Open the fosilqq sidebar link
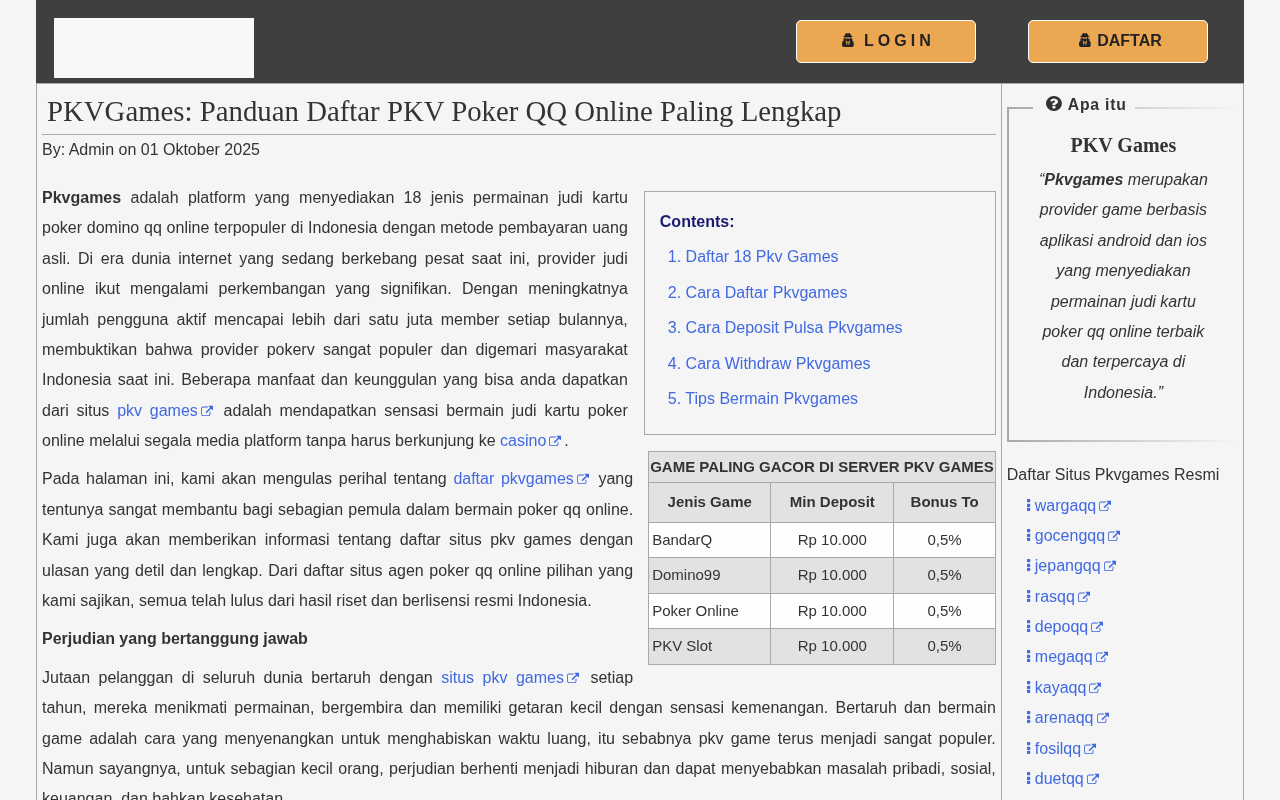 1058,748
